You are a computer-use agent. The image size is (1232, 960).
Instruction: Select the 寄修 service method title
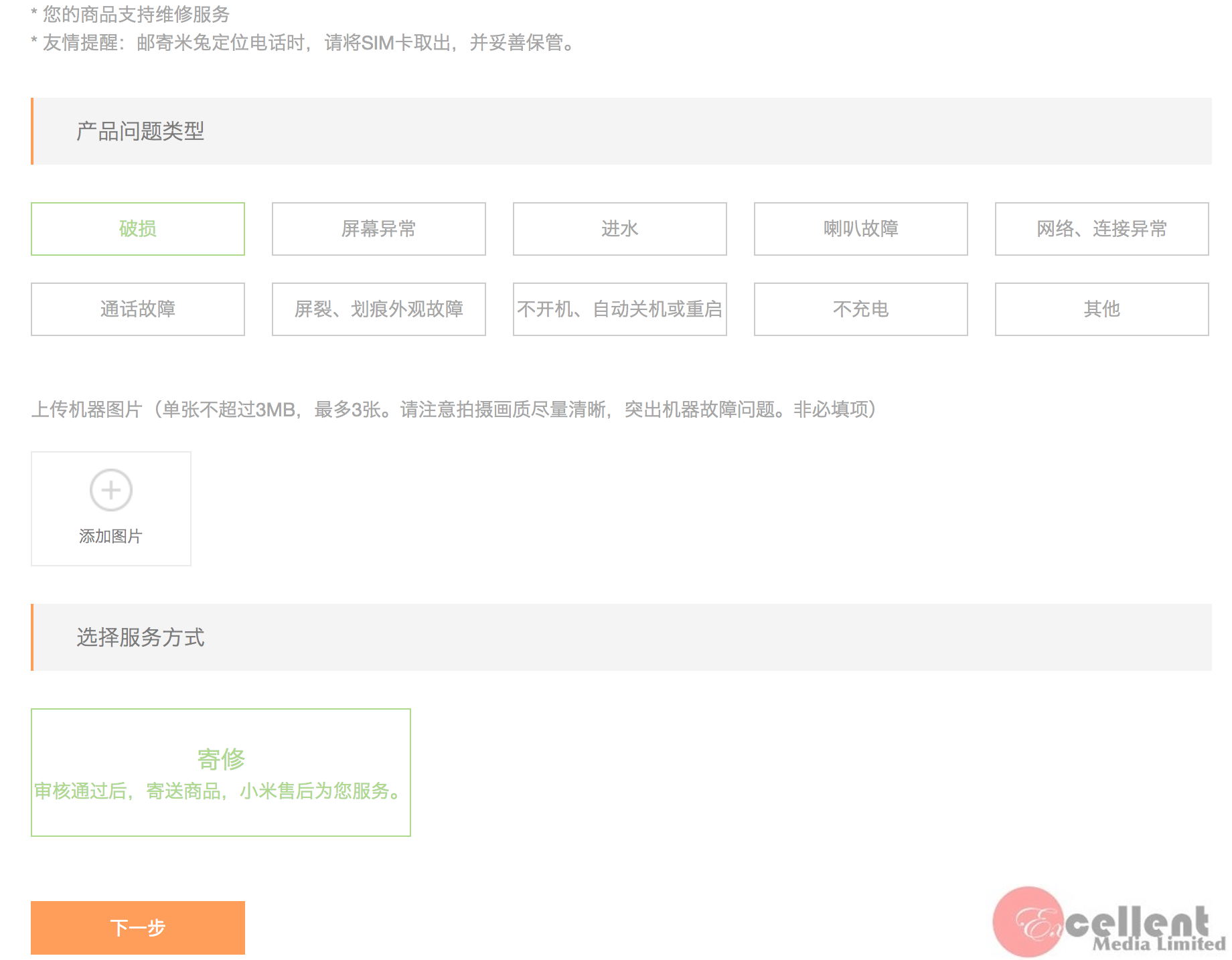[x=221, y=758]
